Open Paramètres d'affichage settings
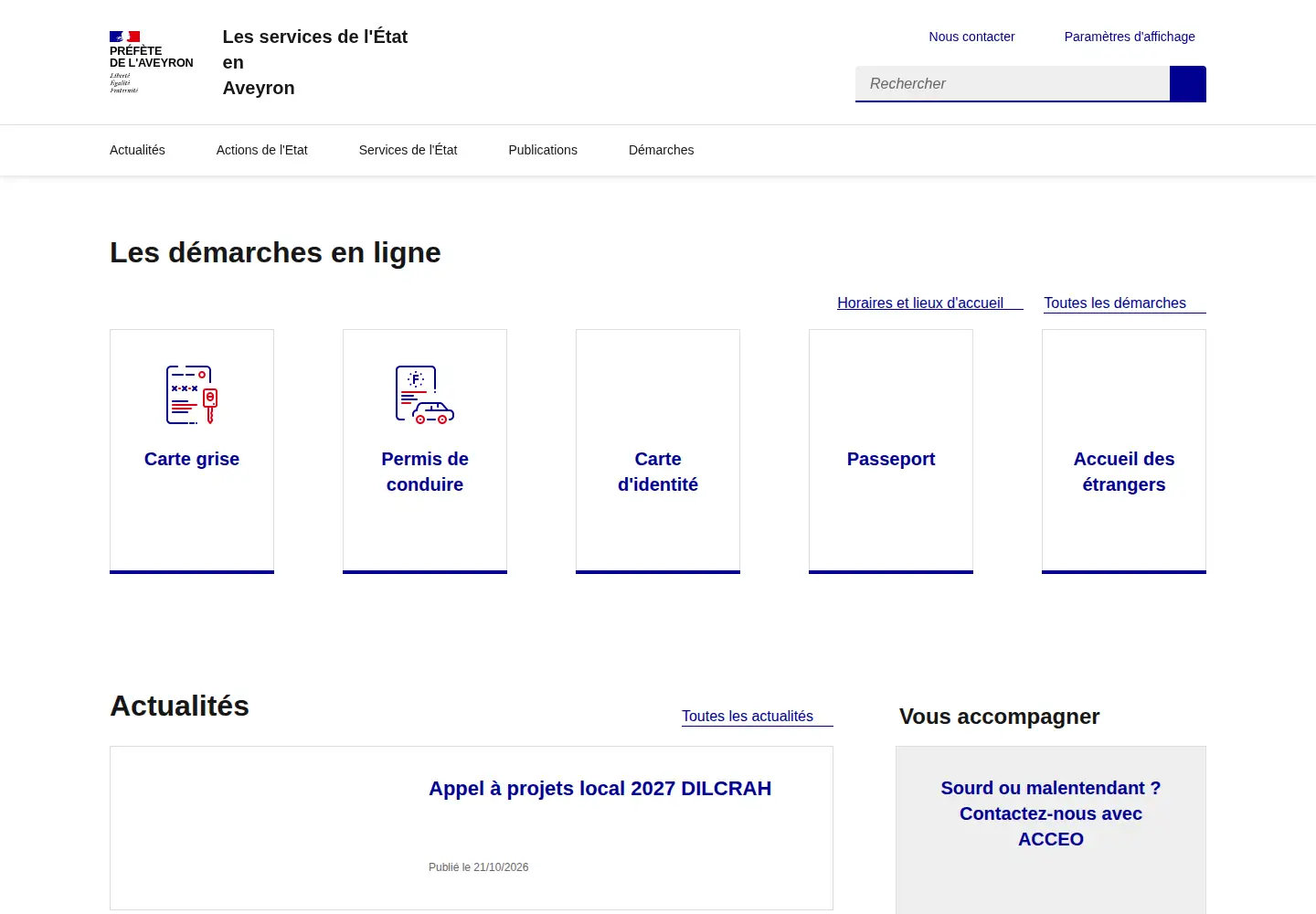 1130,37
